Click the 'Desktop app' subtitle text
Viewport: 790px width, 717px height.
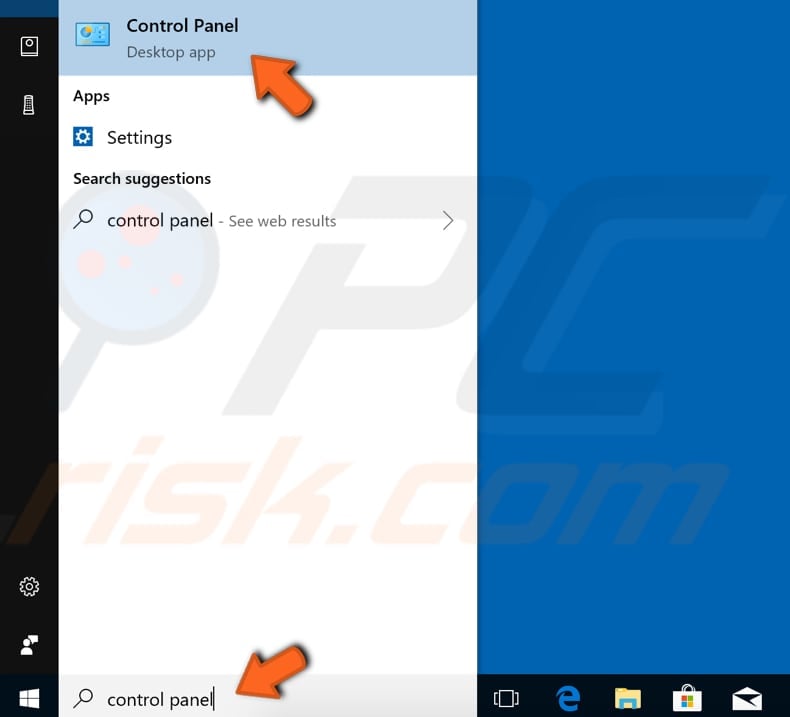171,52
